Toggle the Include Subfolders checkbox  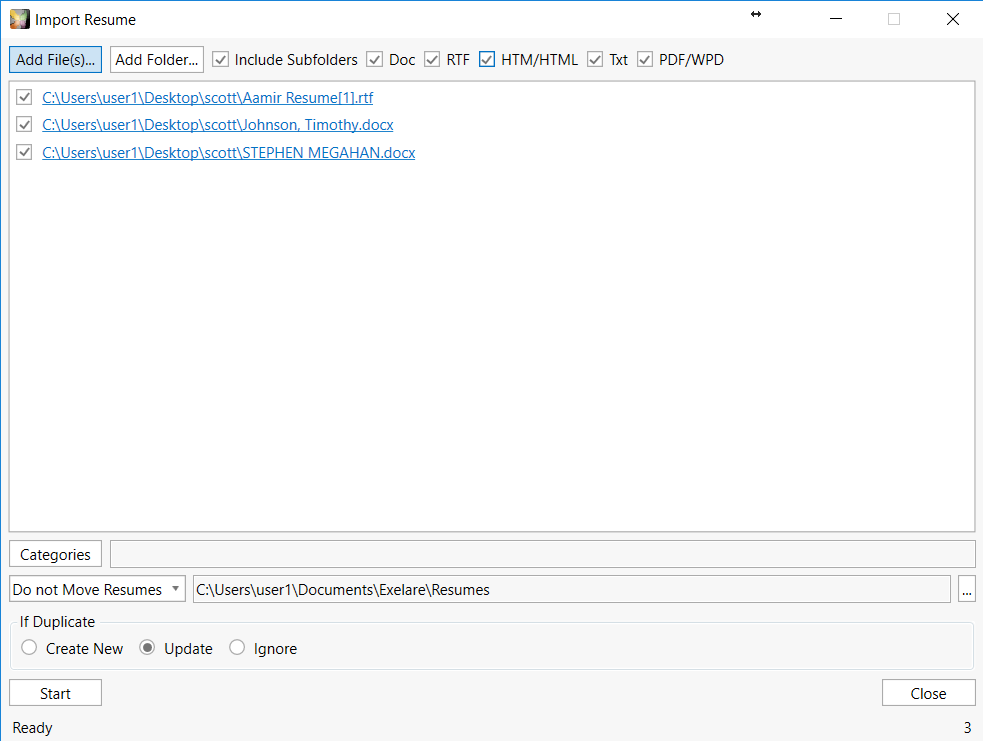tap(220, 60)
